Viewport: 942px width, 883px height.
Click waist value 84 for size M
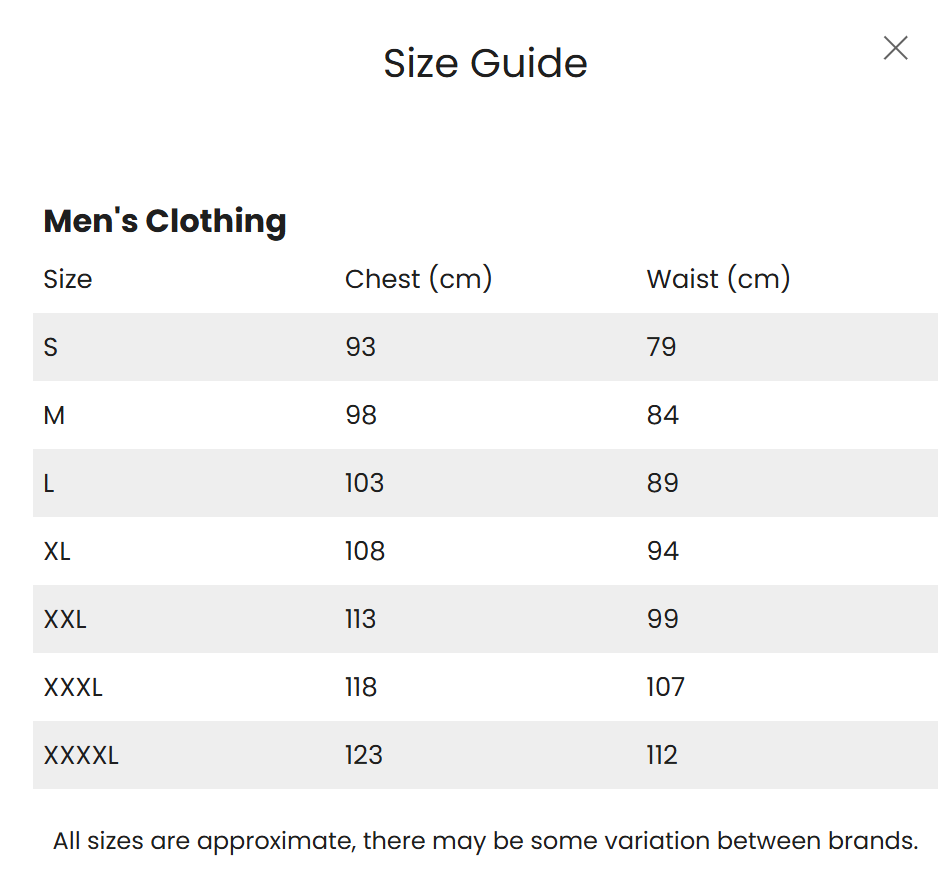[662, 415]
